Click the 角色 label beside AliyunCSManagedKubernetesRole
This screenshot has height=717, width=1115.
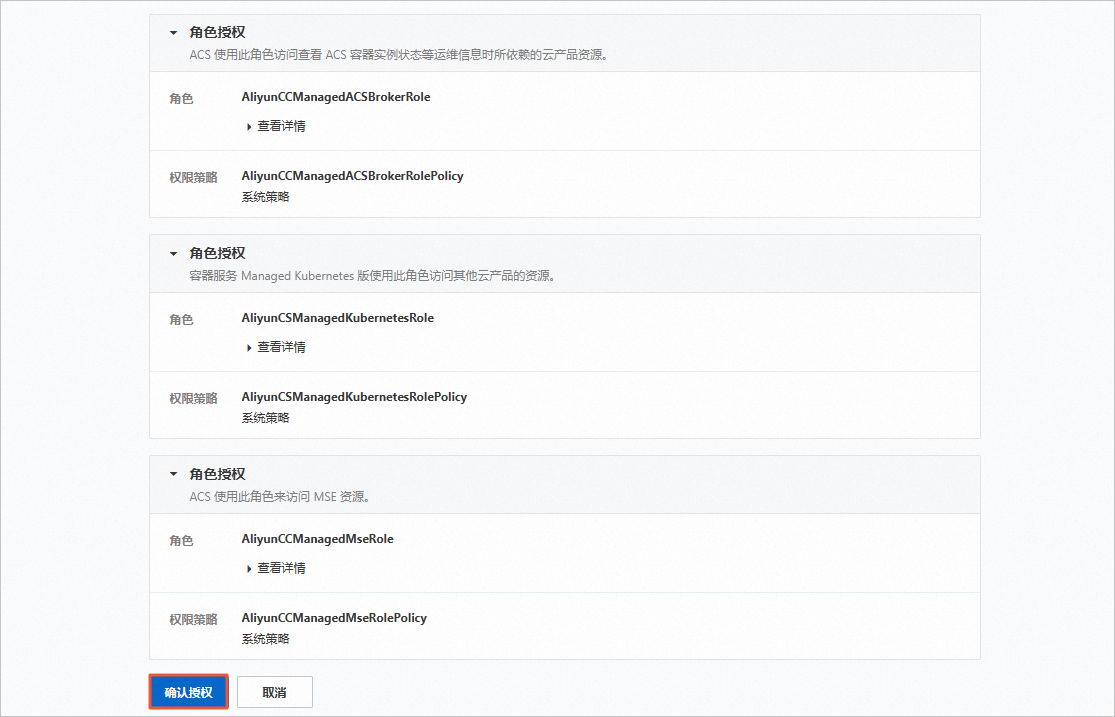181,320
